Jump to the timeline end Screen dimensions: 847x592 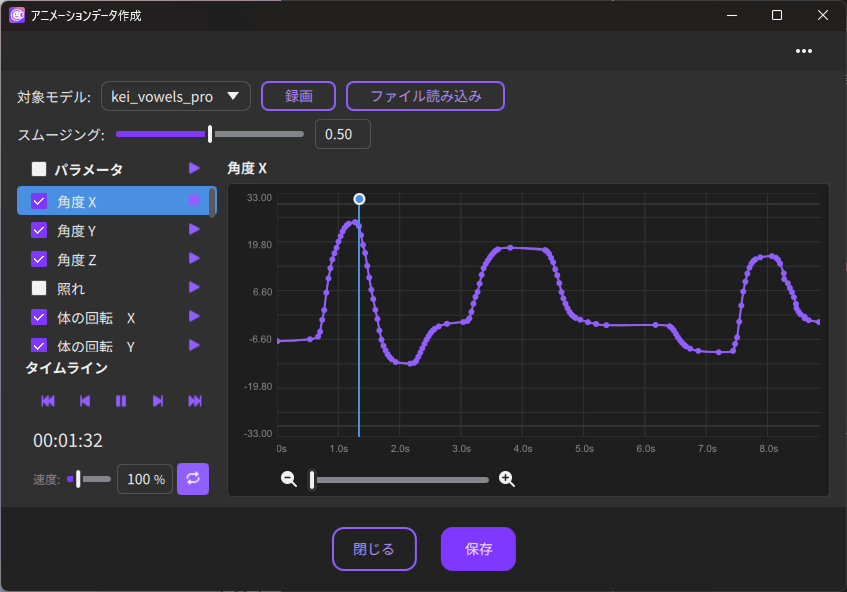click(195, 401)
